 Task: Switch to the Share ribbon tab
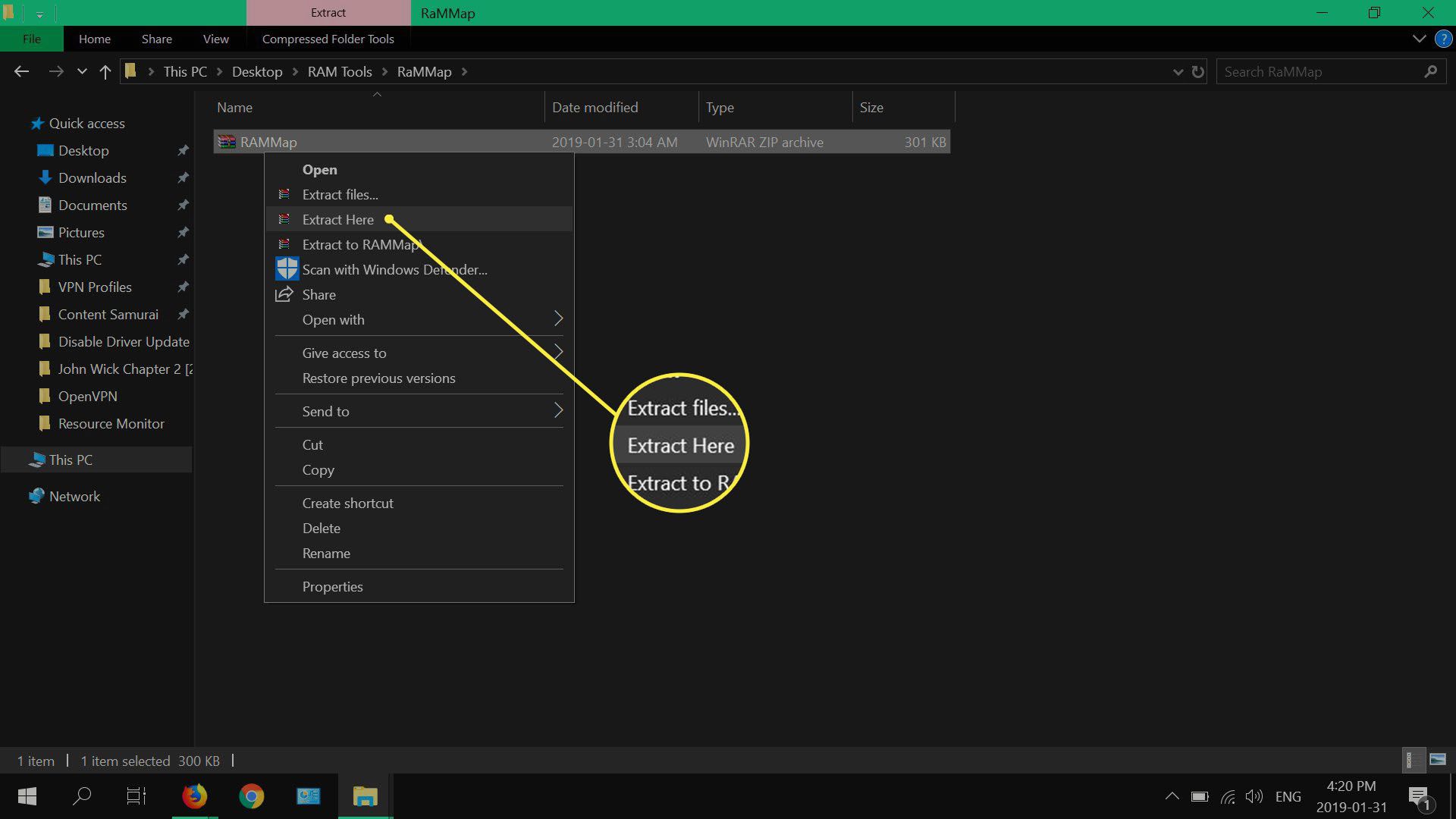click(156, 38)
